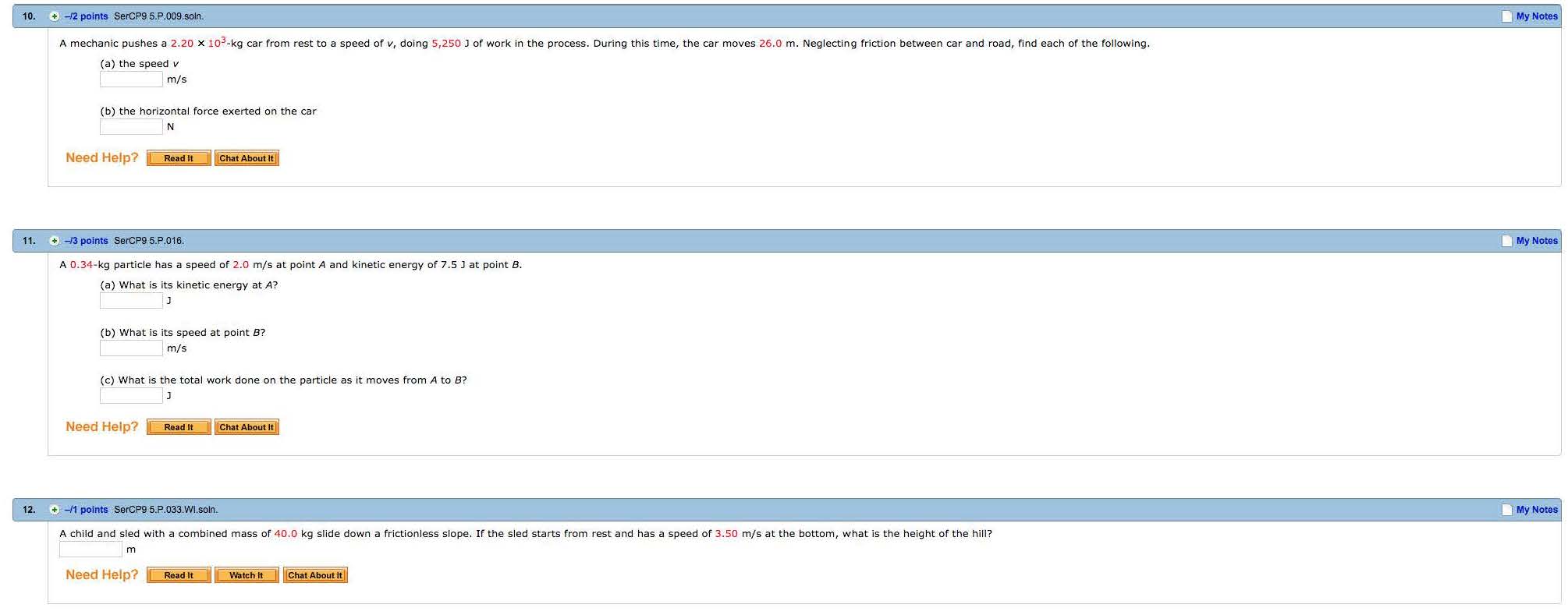Click the horizontal force answer field

point(131,127)
